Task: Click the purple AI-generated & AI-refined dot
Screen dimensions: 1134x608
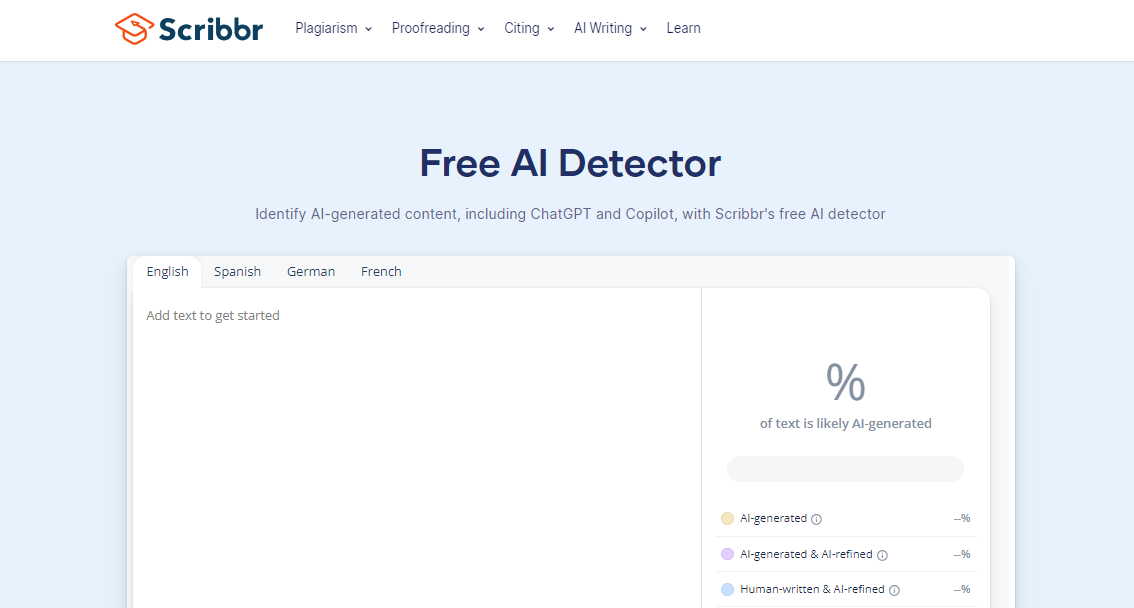Action: pos(727,554)
